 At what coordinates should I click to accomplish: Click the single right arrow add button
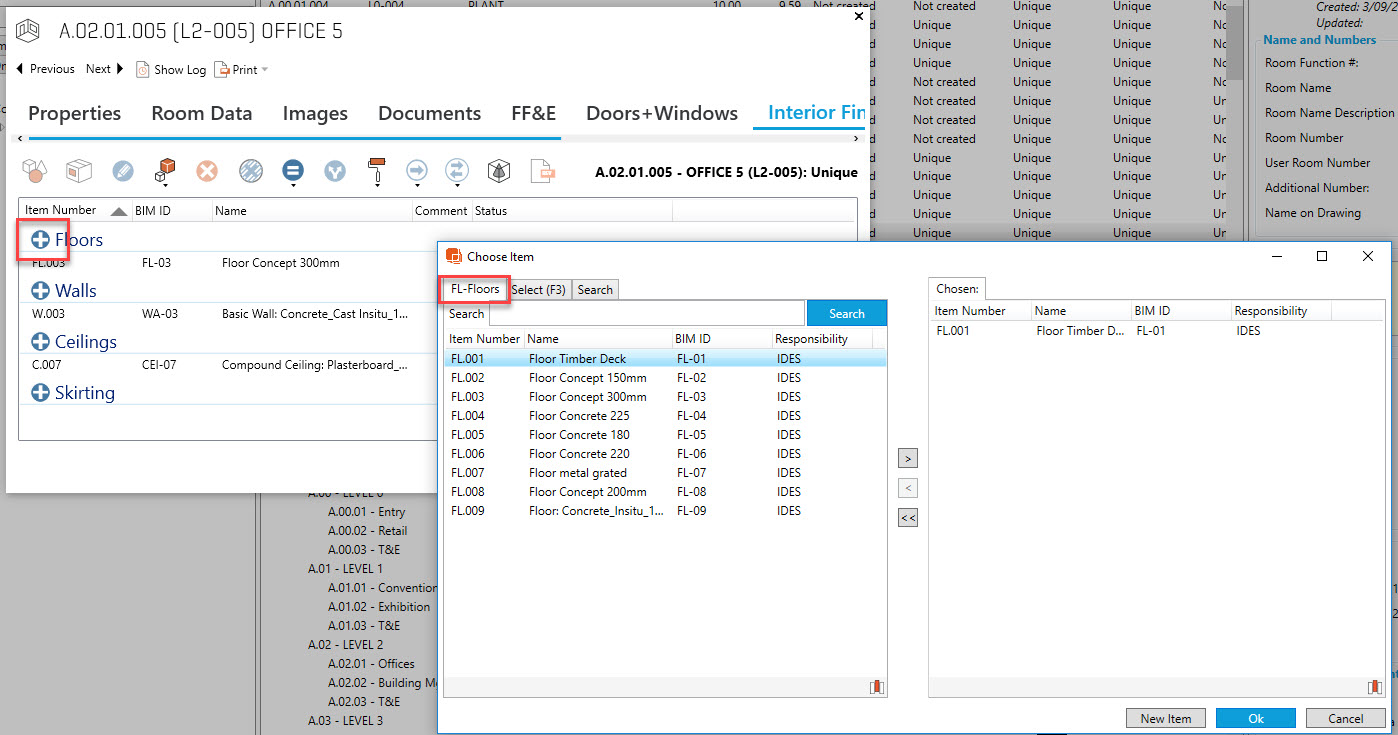[907, 459]
